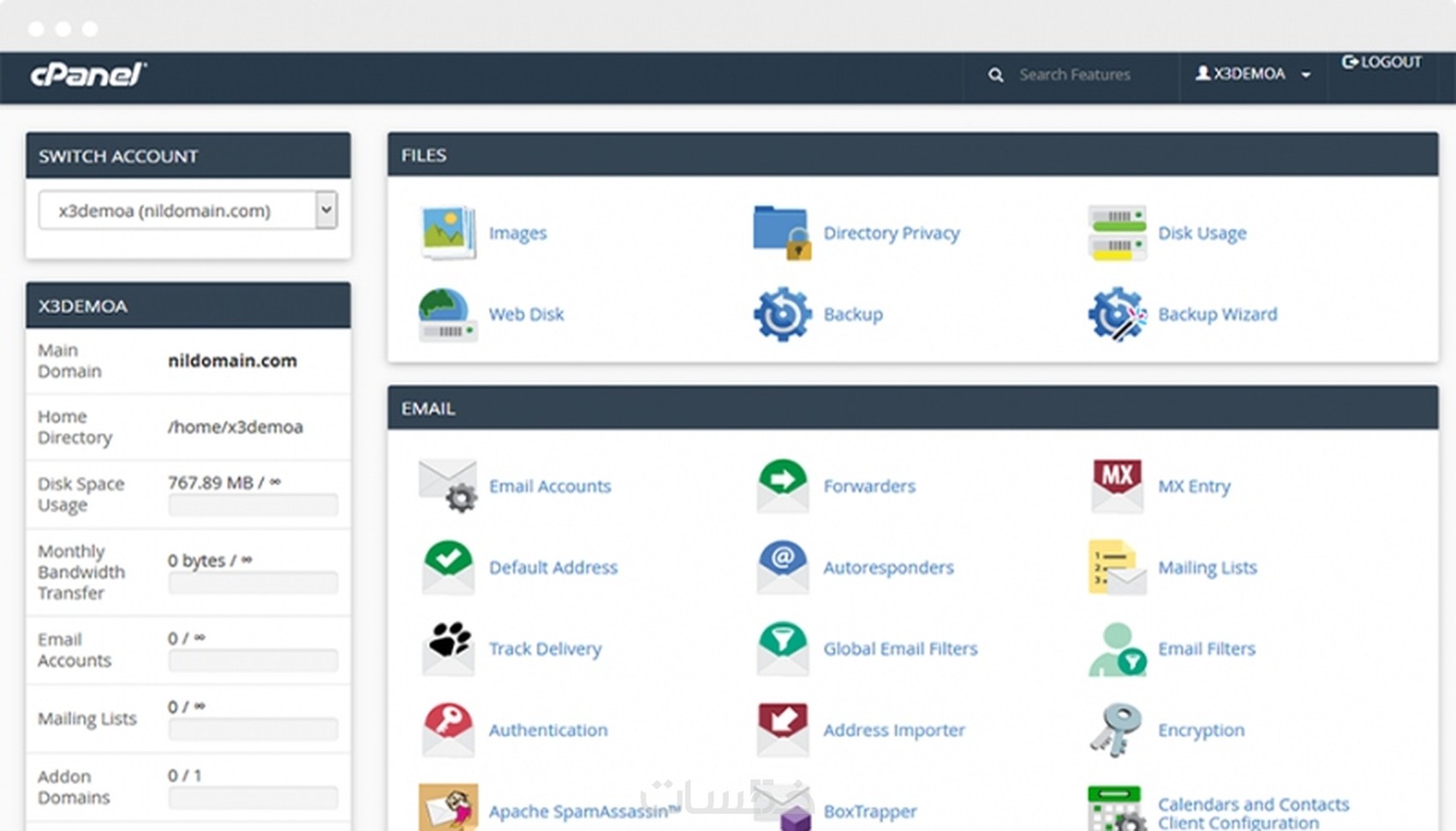Click the Directory Privacy folder icon

click(782, 232)
